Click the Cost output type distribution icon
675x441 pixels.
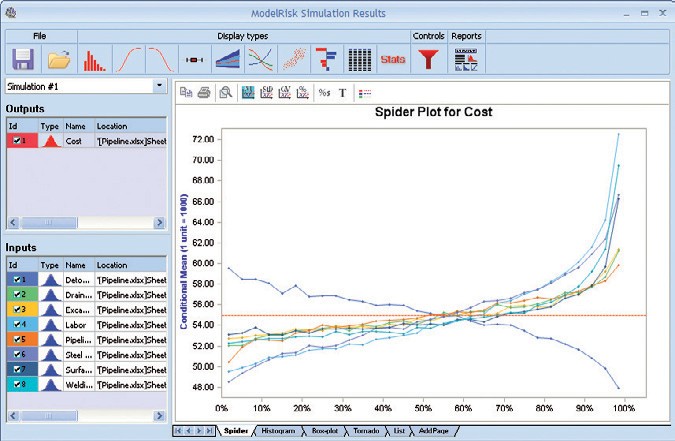(50, 141)
